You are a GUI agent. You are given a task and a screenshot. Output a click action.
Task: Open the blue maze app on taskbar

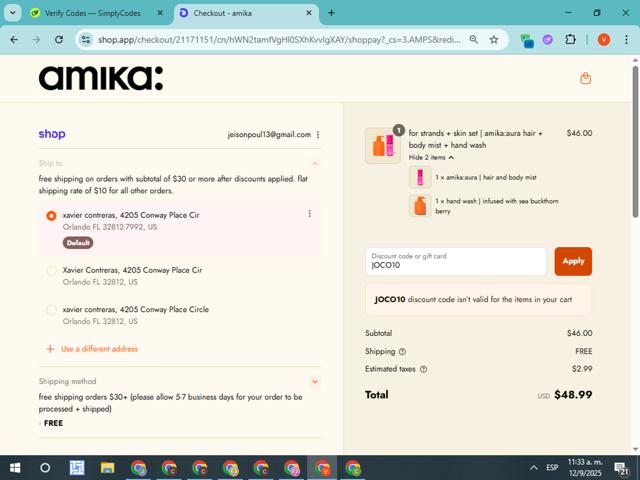tap(77, 468)
